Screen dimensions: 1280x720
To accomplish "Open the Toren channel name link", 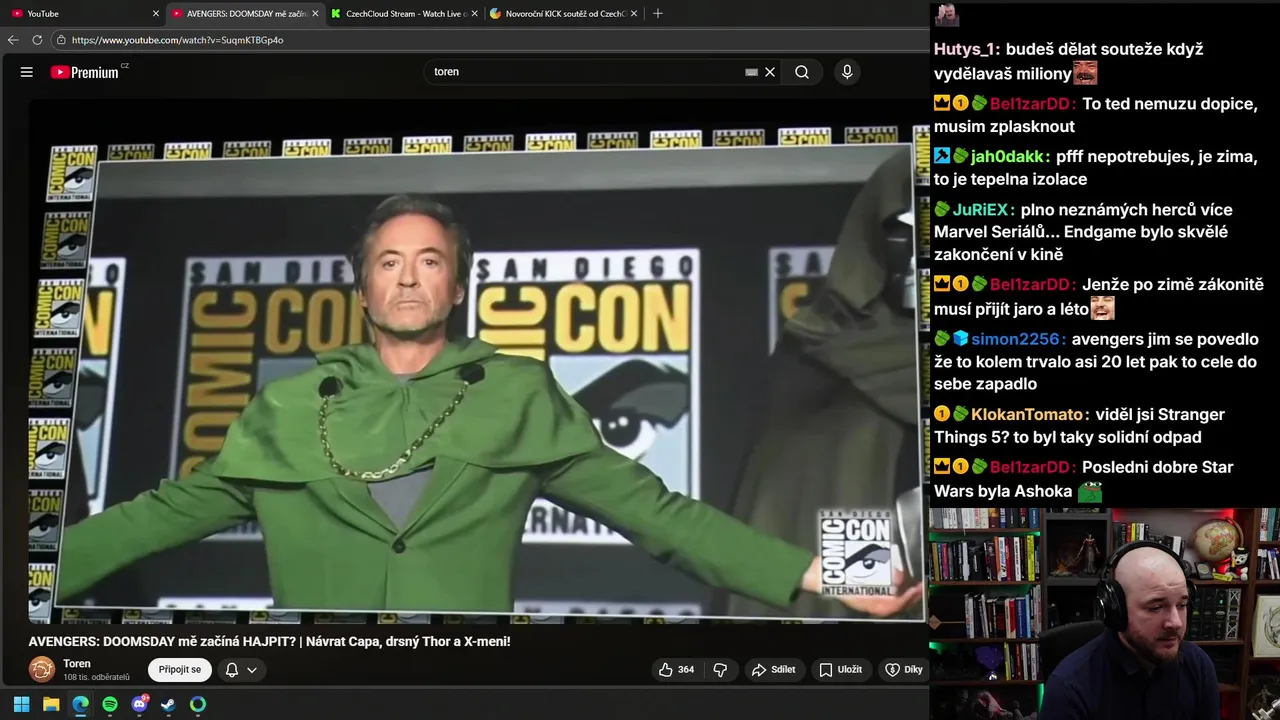I will (77, 663).
